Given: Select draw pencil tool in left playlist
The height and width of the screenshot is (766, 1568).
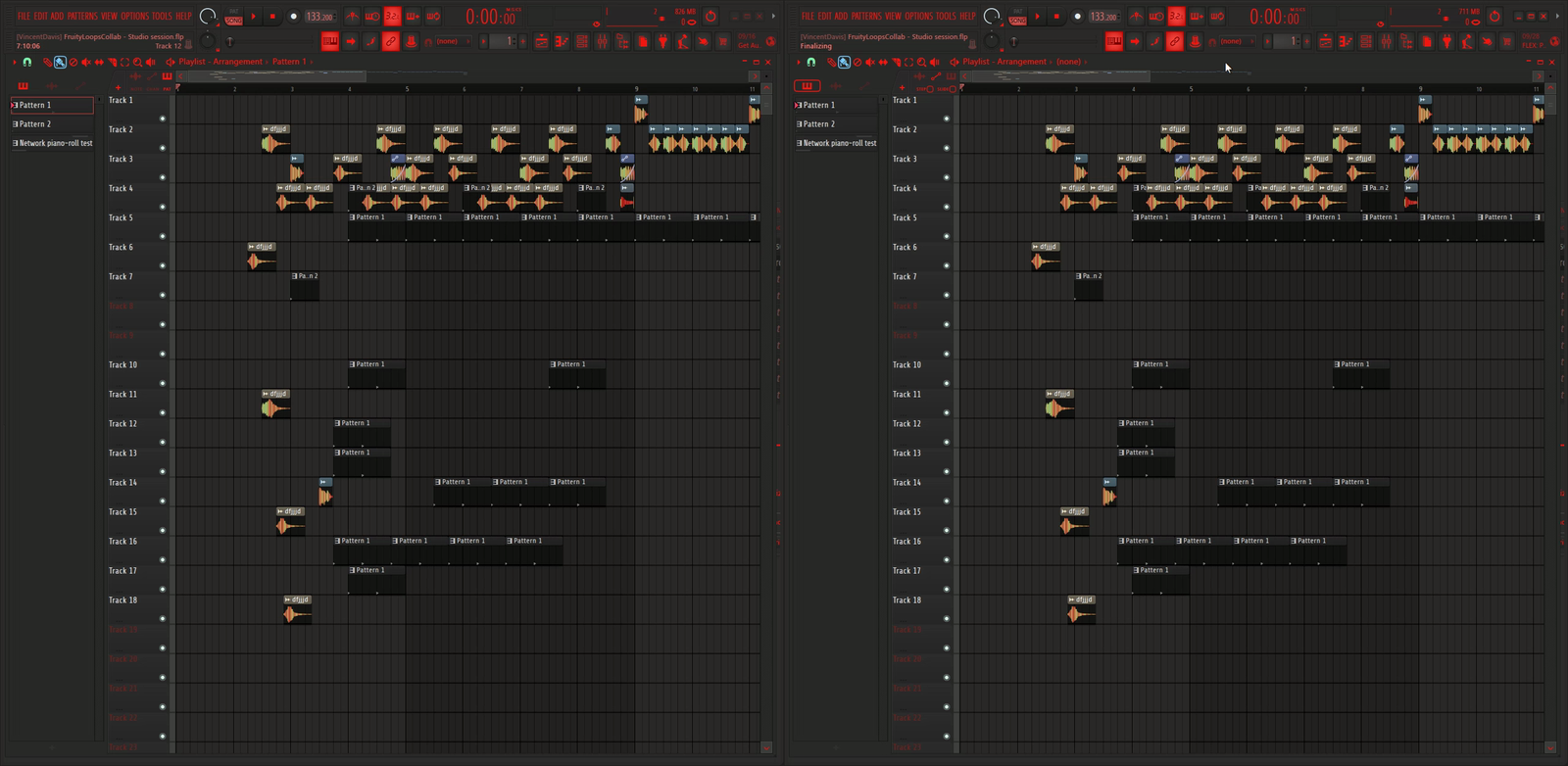Looking at the screenshot, I should 47,62.
